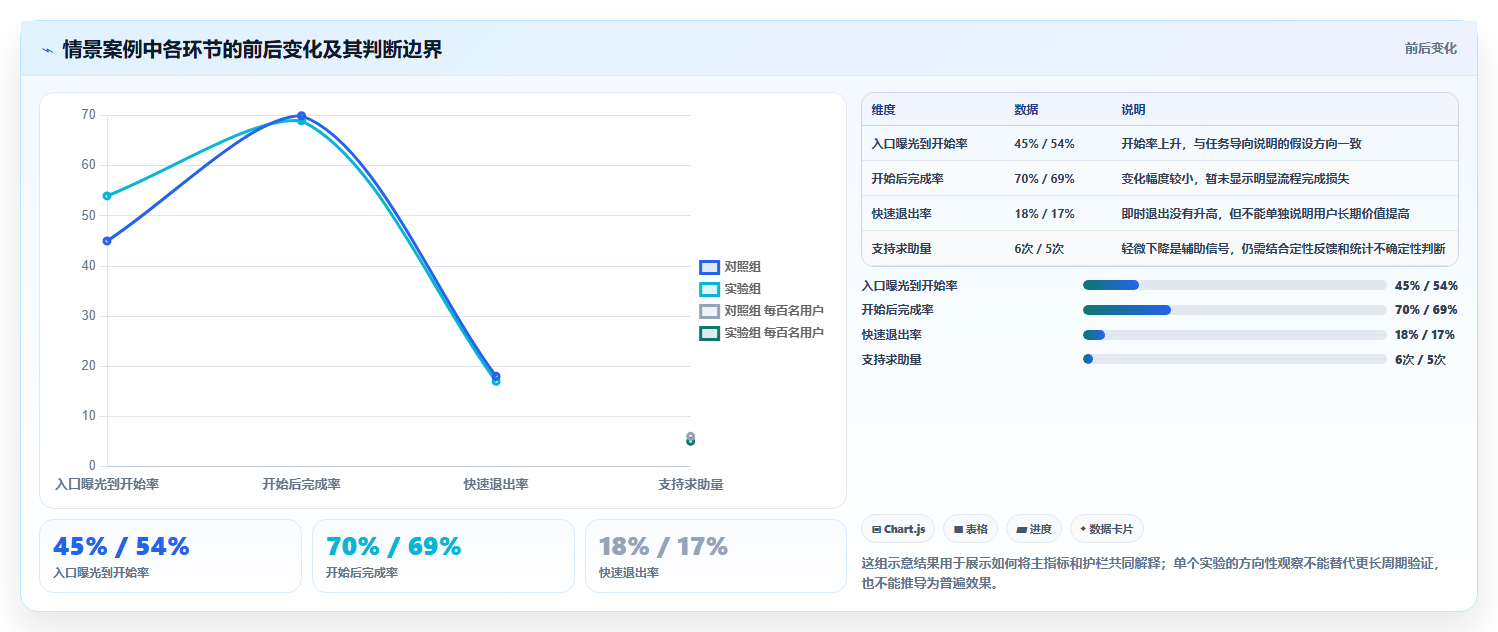Screen dimensions: 1498x632
Task: Toggle the 实验组 每百名用户 legend entry
Action: point(761,333)
